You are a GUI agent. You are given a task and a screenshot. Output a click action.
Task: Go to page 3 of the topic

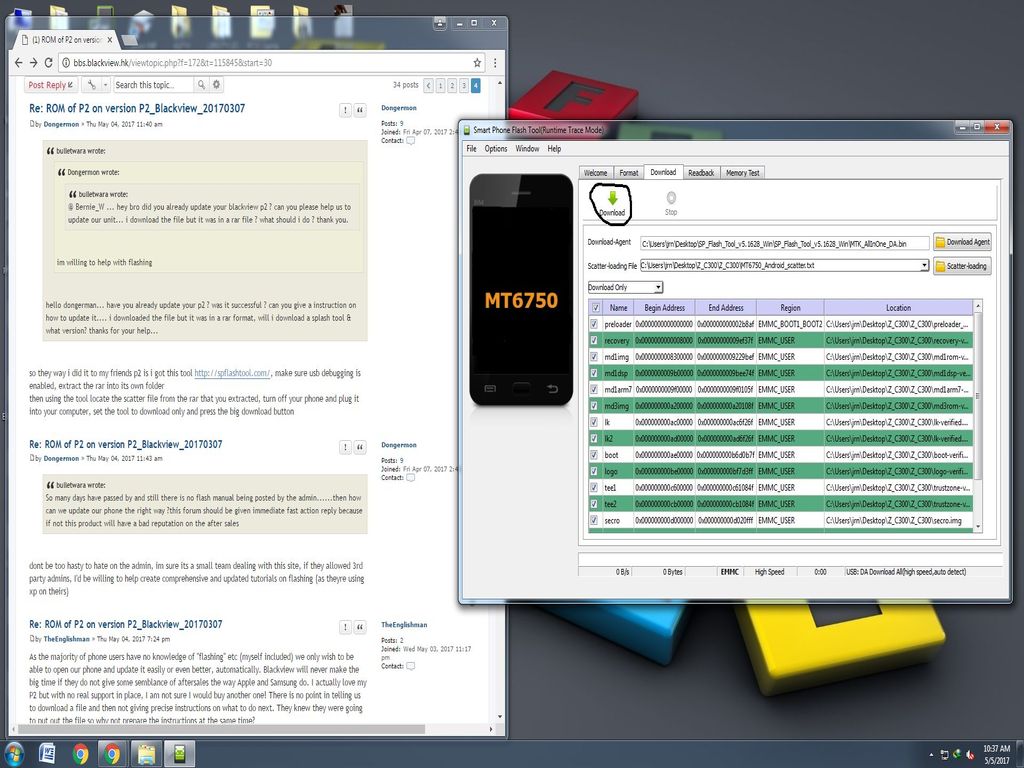point(464,85)
